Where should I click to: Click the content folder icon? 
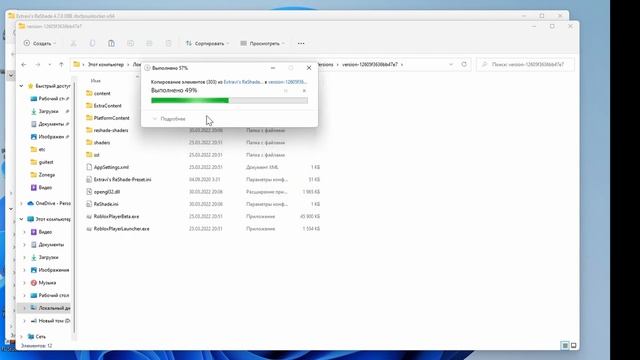(89, 93)
